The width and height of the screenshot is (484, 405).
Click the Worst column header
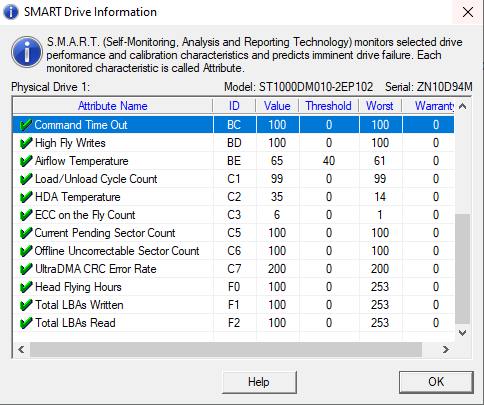380,106
